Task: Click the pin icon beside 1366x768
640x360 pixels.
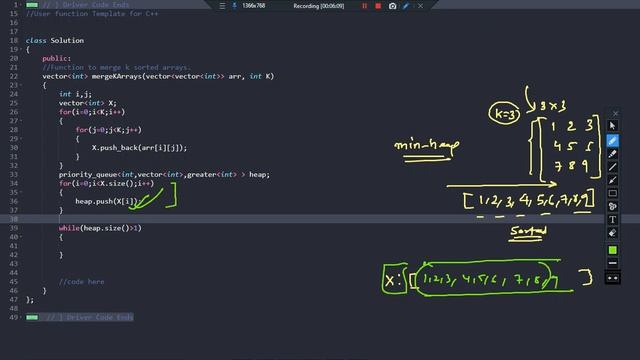Action: [x=235, y=6]
